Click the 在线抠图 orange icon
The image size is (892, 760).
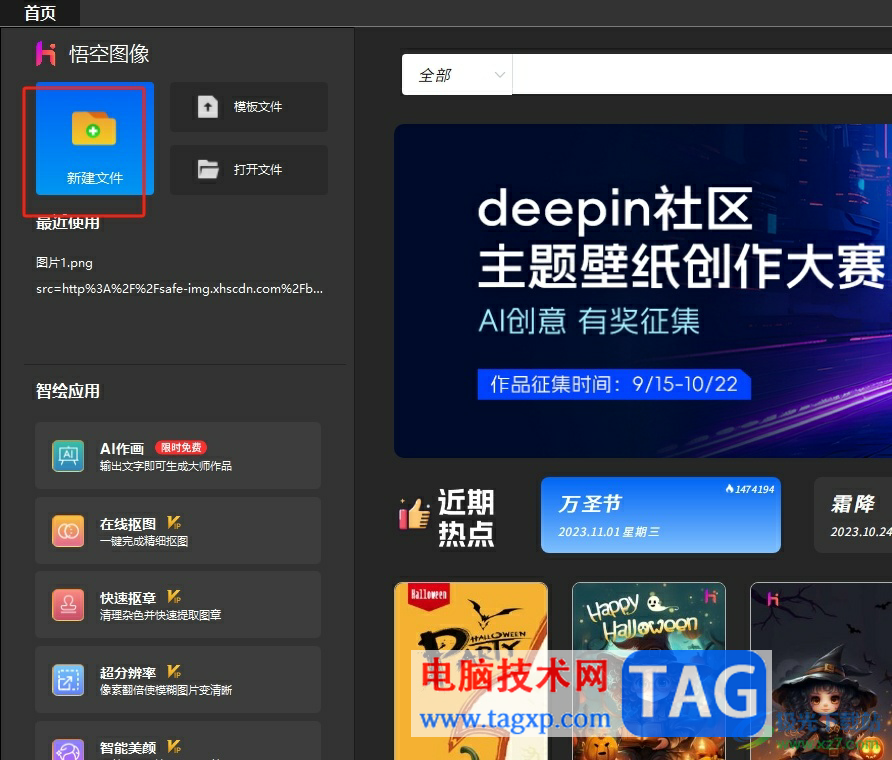click(x=68, y=531)
